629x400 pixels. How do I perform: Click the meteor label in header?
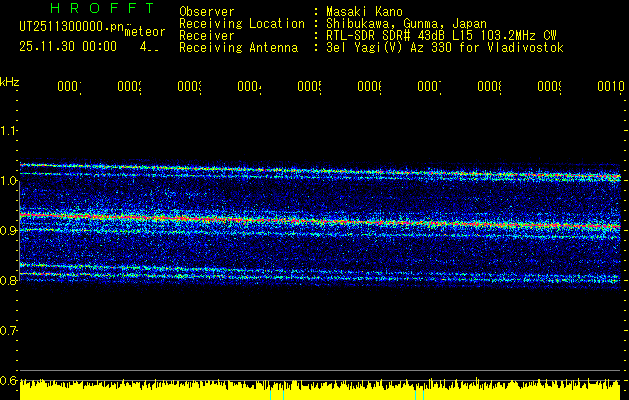(144, 34)
